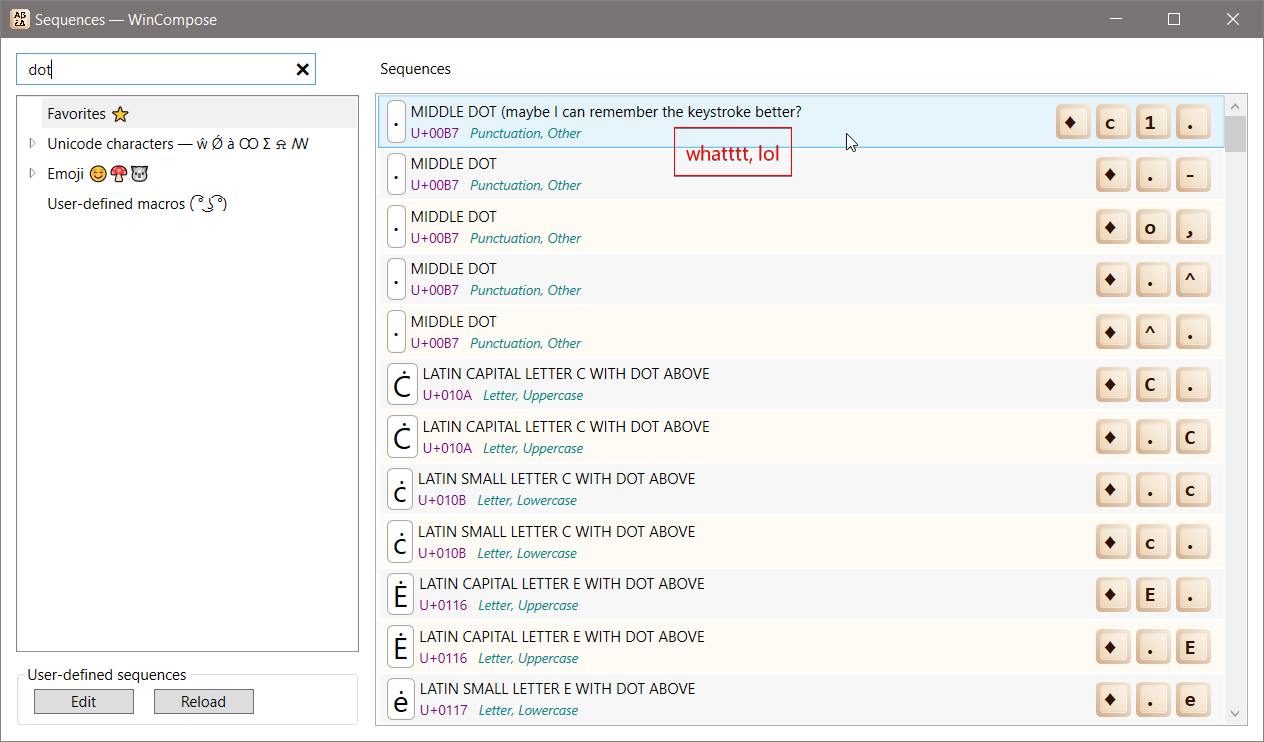Click the compose diamond in the SMALL LETTER E row
This screenshot has width=1264, height=742.
(x=1111, y=699)
